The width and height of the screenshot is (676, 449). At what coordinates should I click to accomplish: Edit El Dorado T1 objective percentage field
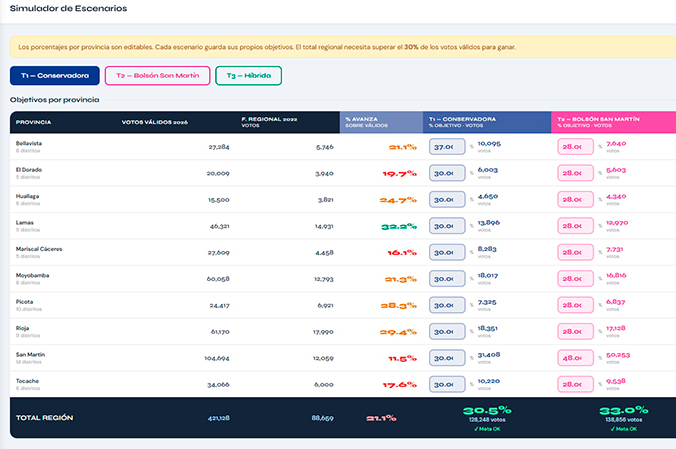coord(447,173)
